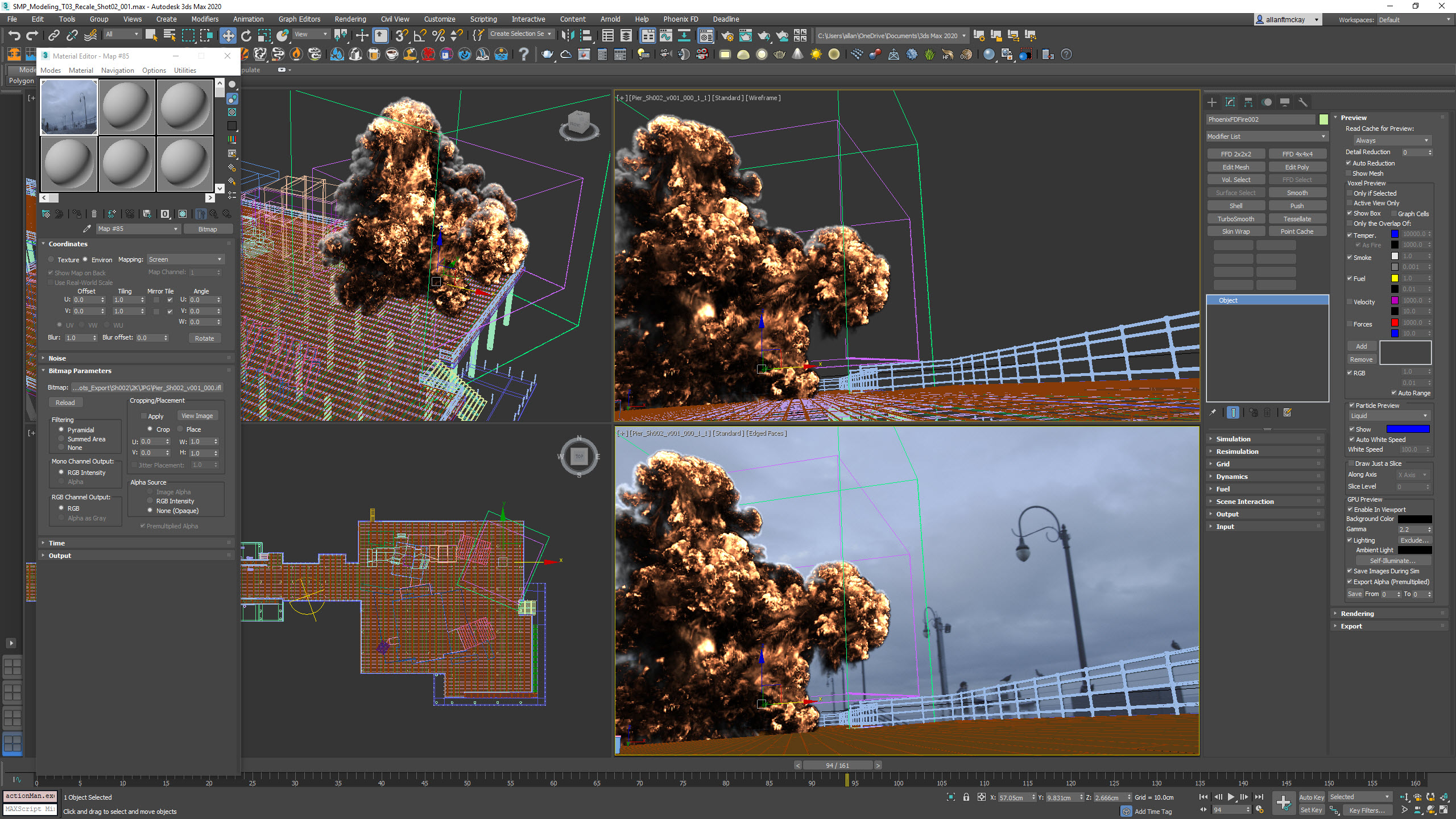Apply the TurboSmooth modifier button

click(x=1236, y=219)
